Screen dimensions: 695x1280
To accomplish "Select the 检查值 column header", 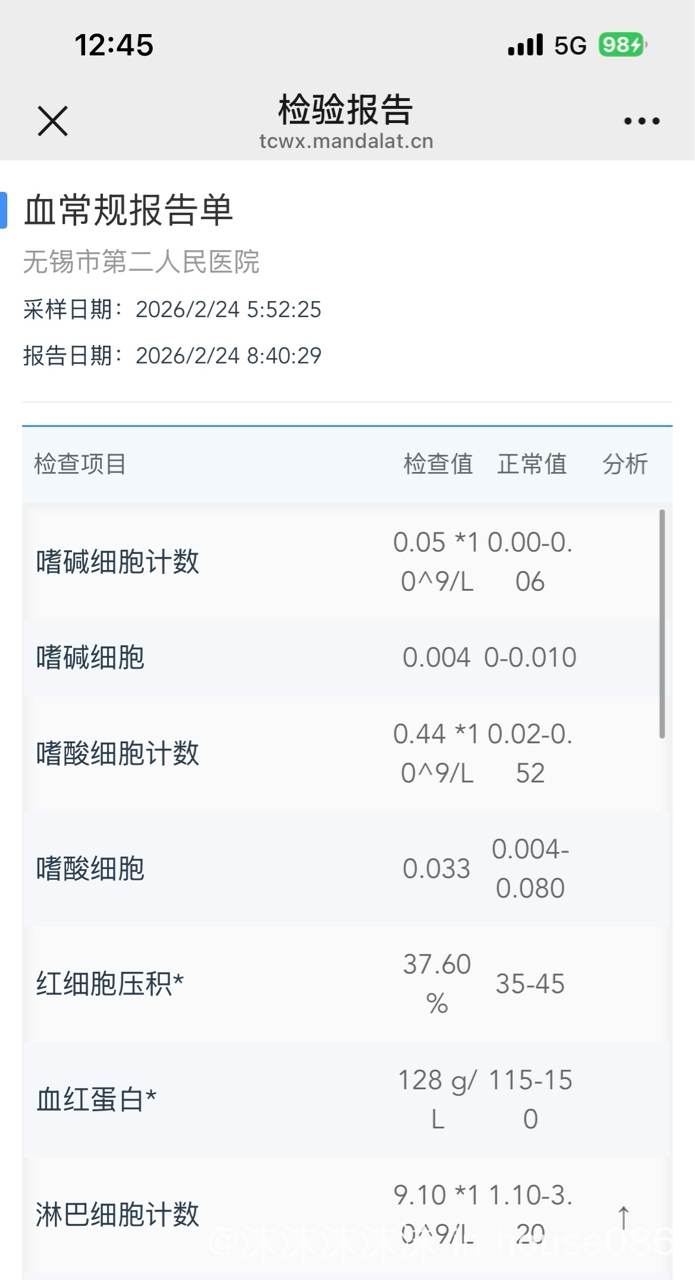I will (x=438, y=464).
